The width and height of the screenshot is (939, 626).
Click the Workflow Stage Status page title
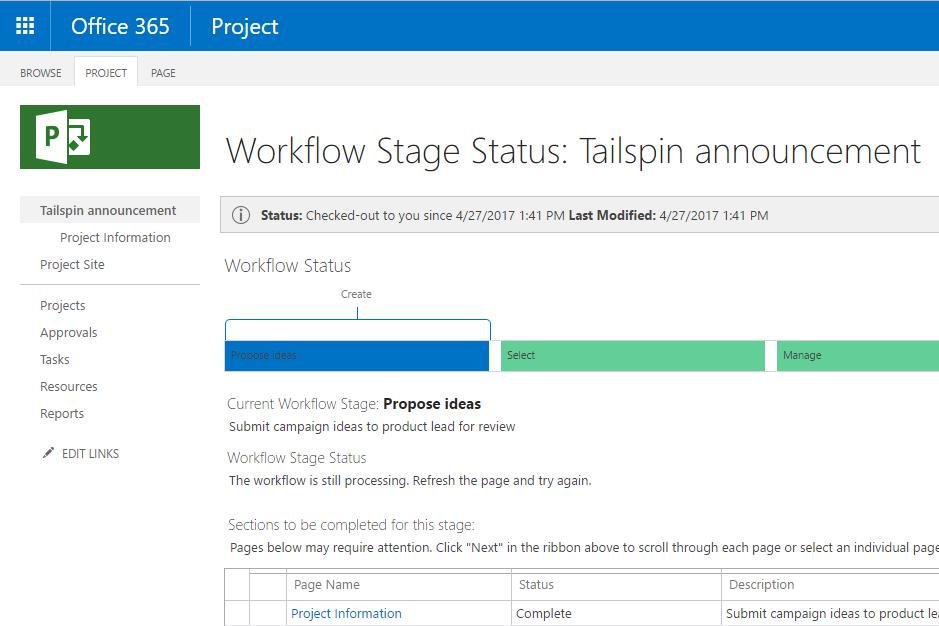point(573,150)
